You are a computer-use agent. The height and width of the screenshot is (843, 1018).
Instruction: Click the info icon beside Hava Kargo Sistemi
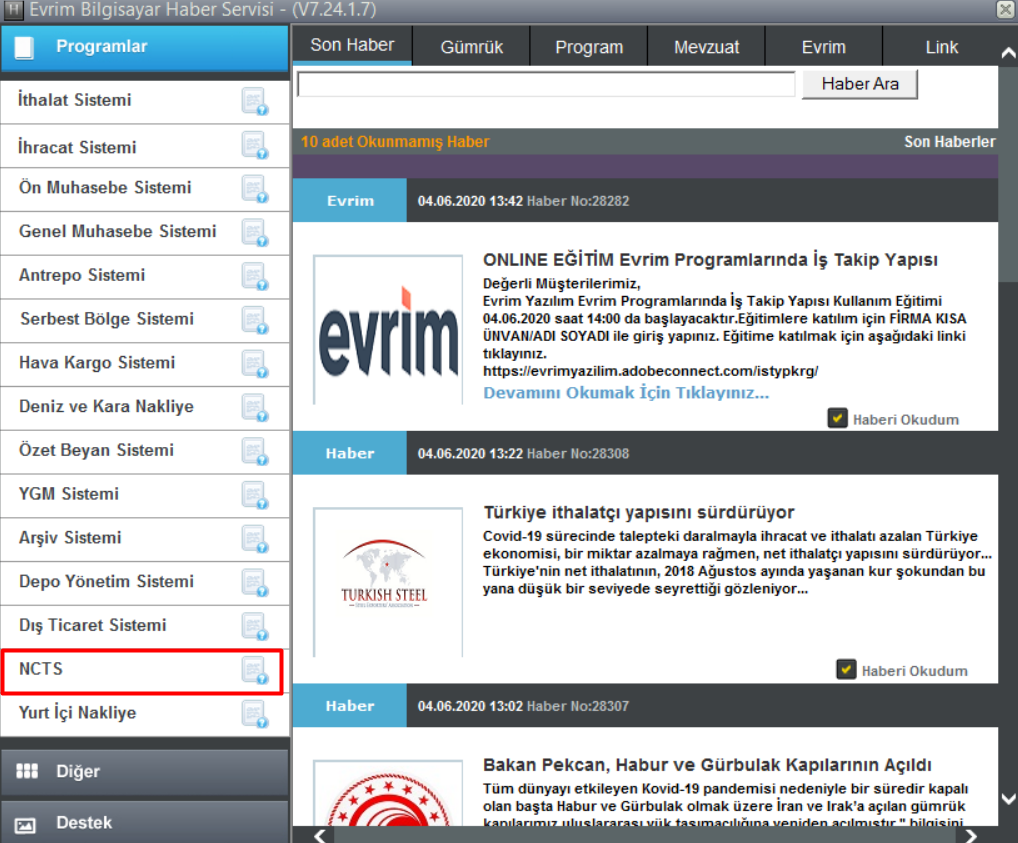pyautogui.click(x=254, y=364)
